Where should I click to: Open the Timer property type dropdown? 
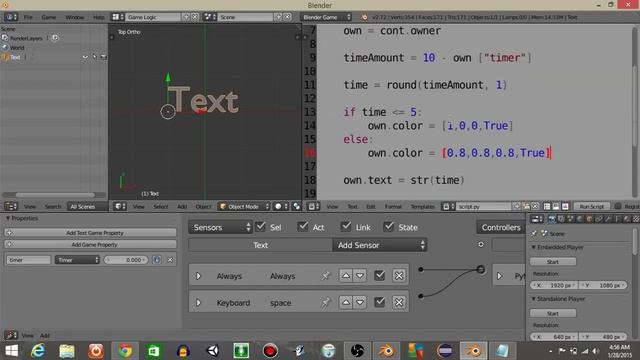point(77,260)
